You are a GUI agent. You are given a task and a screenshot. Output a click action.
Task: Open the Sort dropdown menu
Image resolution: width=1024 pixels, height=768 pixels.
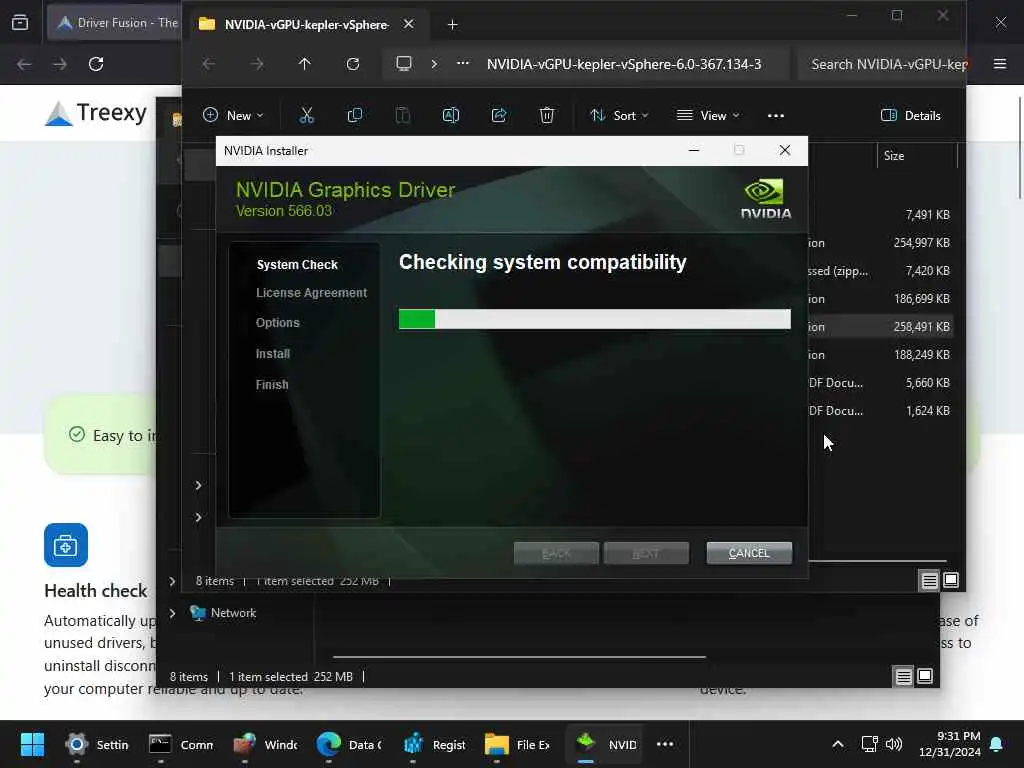coord(619,116)
